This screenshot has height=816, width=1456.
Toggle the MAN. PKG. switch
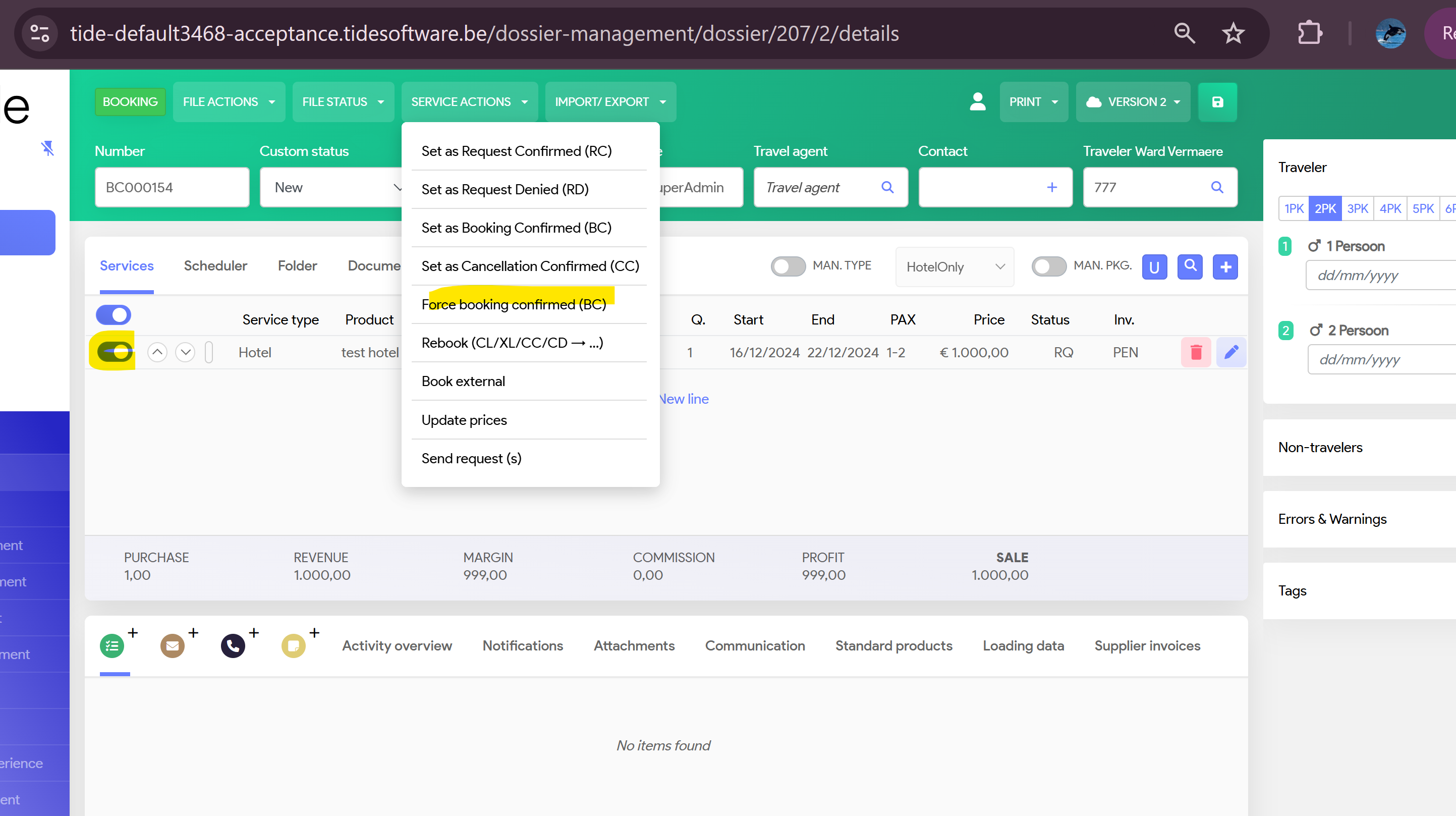(1048, 266)
